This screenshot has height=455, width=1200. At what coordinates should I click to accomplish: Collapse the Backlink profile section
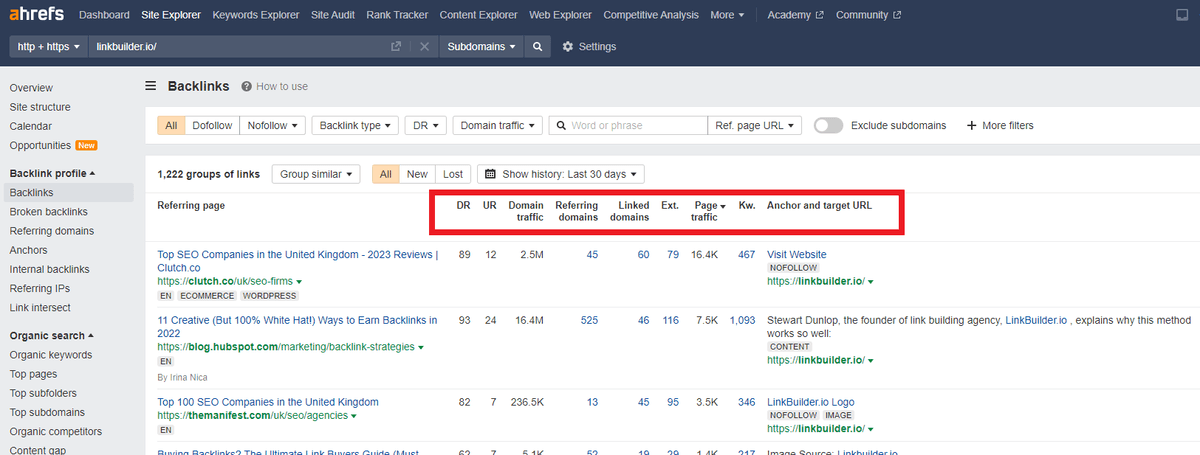click(x=52, y=173)
